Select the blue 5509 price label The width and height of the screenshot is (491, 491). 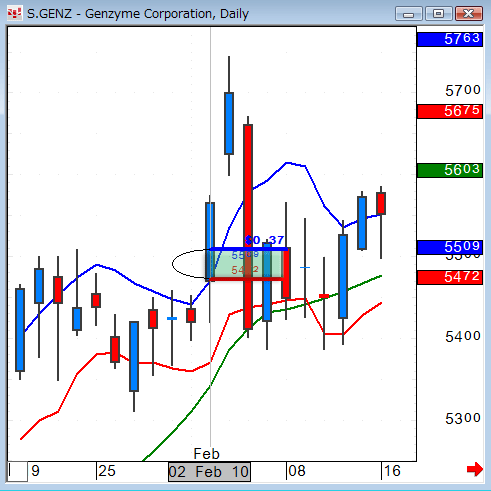pyautogui.click(x=450, y=247)
